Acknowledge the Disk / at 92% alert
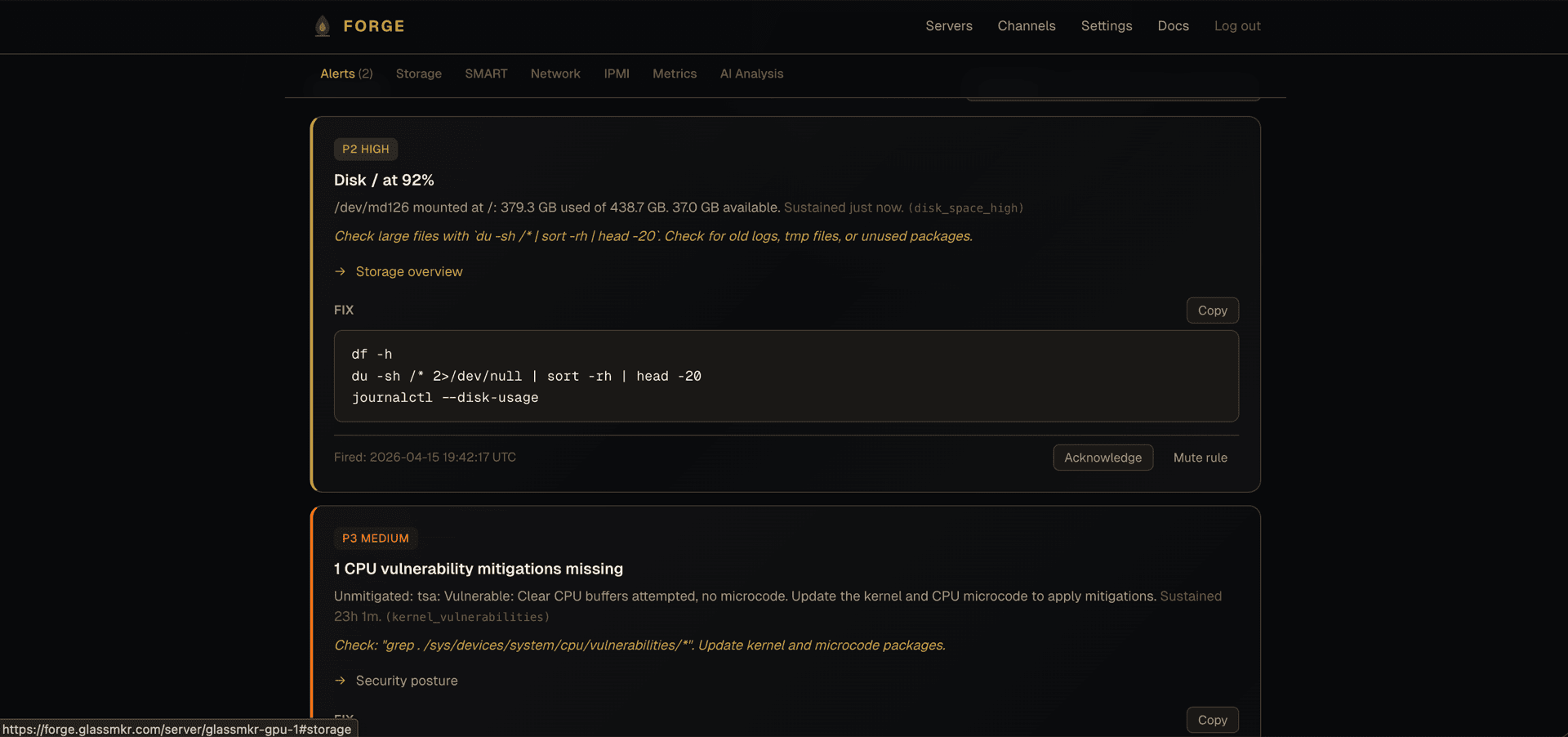The width and height of the screenshot is (1568, 737). pos(1102,458)
